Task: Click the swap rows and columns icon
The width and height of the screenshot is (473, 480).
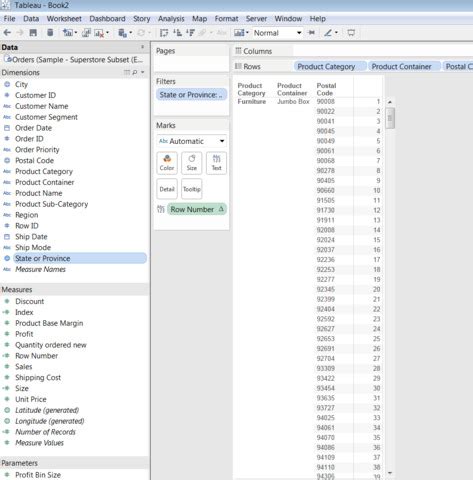Action: pyautogui.click(x=164, y=33)
